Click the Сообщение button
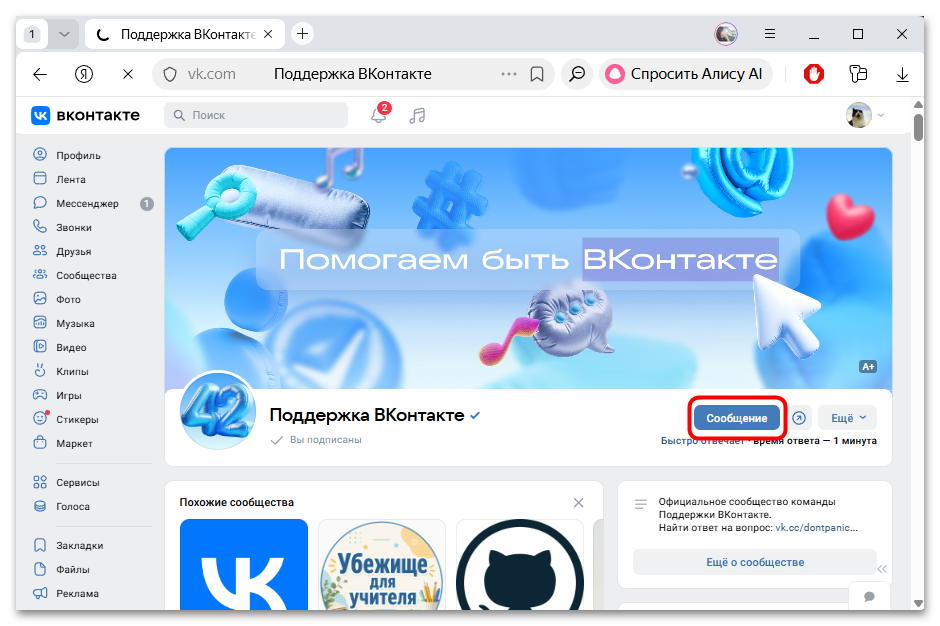940x626 pixels. [x=737, y=418]
